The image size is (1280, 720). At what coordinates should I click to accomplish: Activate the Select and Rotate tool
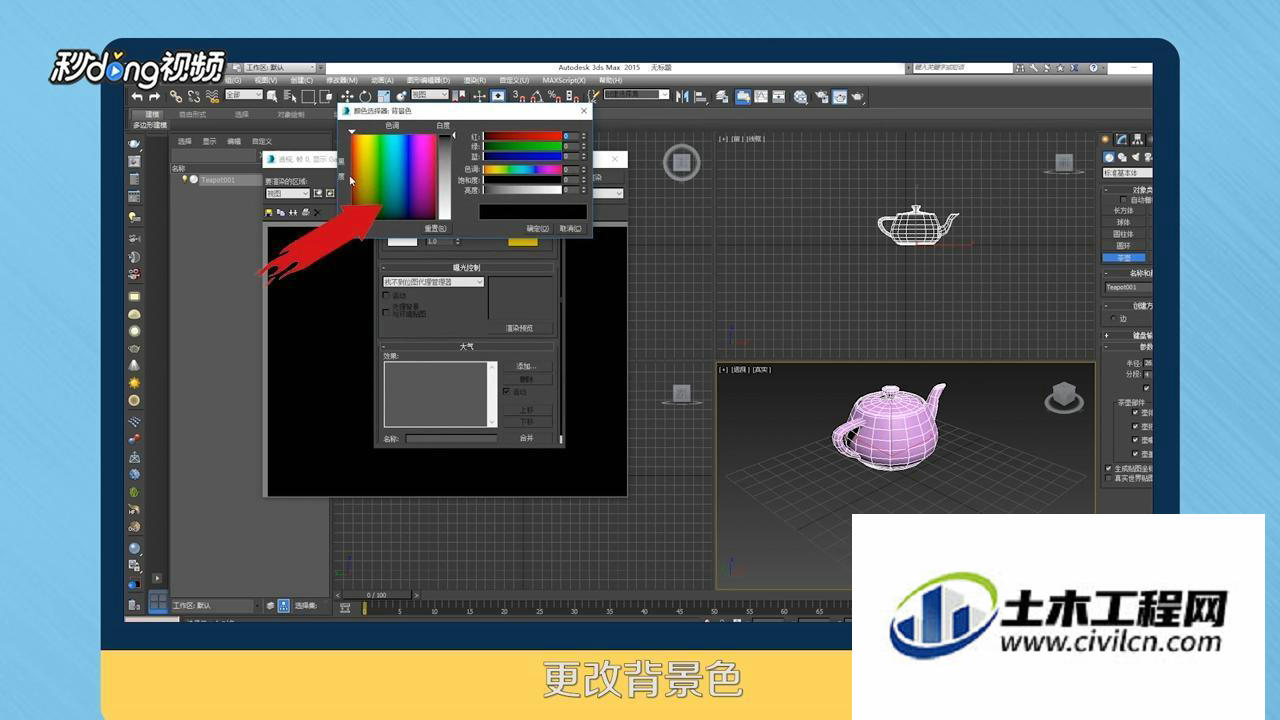365,96
